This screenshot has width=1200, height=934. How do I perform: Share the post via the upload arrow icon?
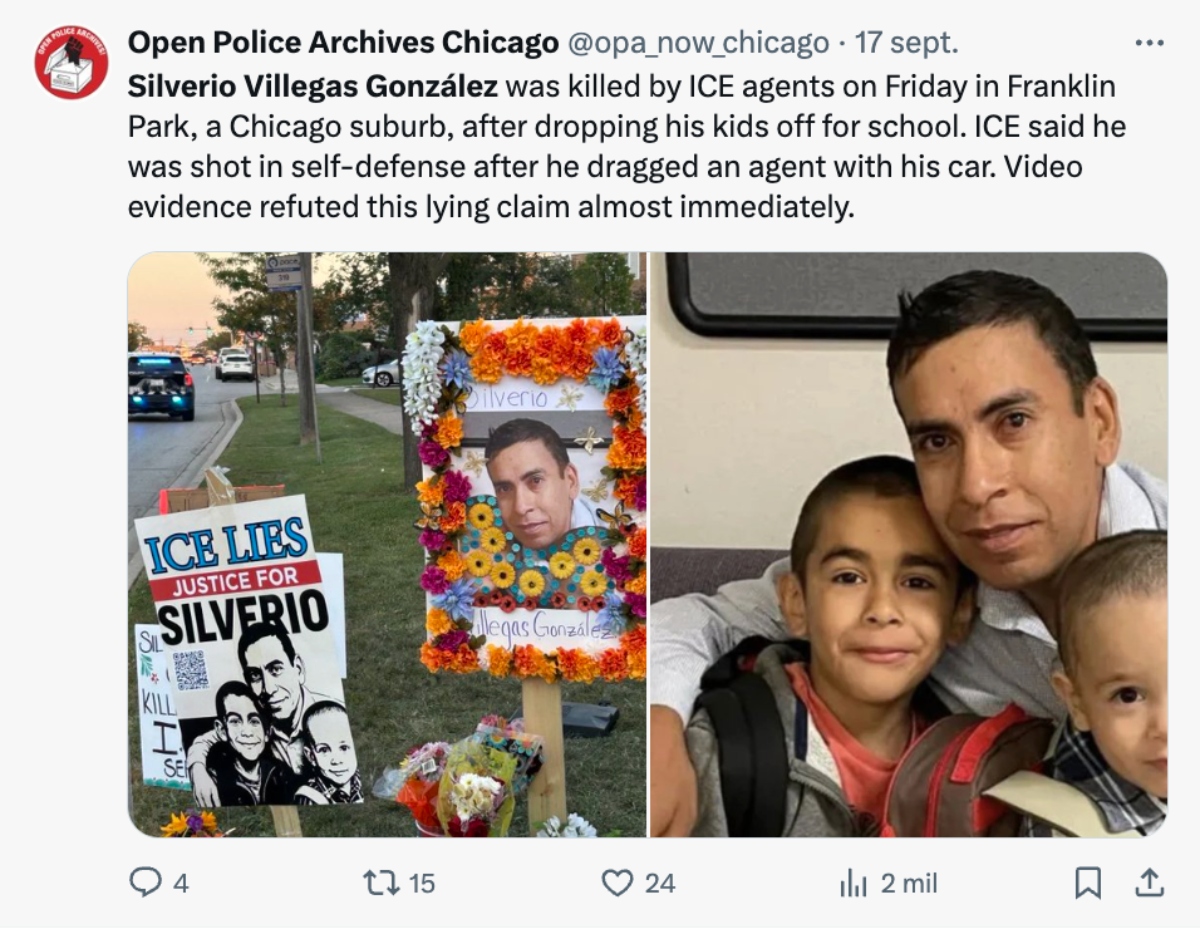tap(1149, 881)
